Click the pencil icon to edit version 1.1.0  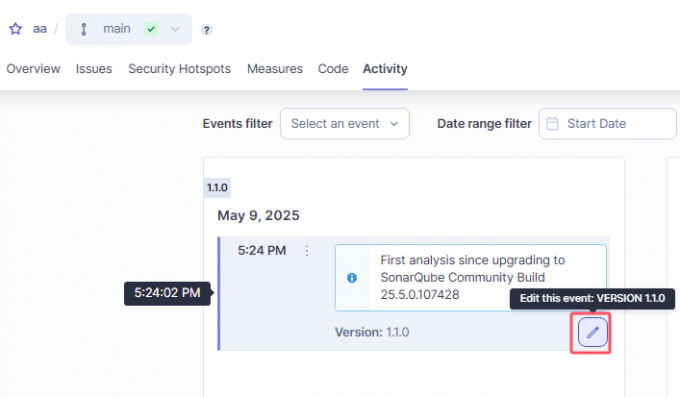pyautogui.click(x=592, y=332)
